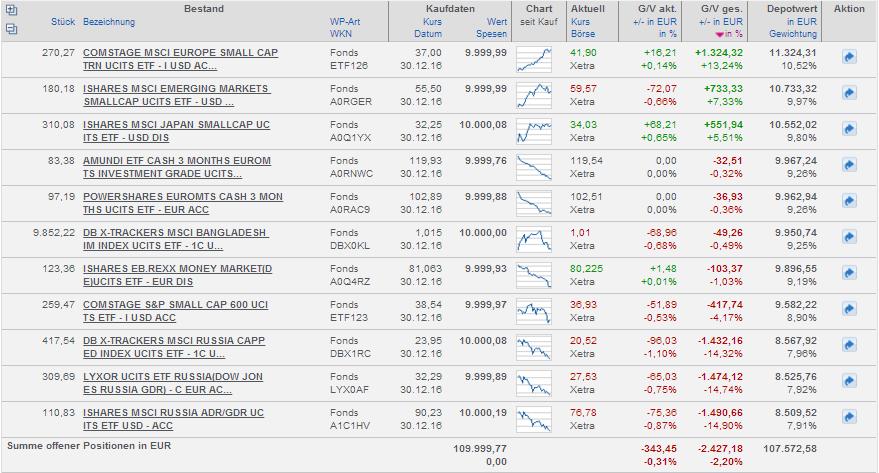This screenshot has width=879, height=473.
Task: Select WKN value A0RGER
Action: 351,101
